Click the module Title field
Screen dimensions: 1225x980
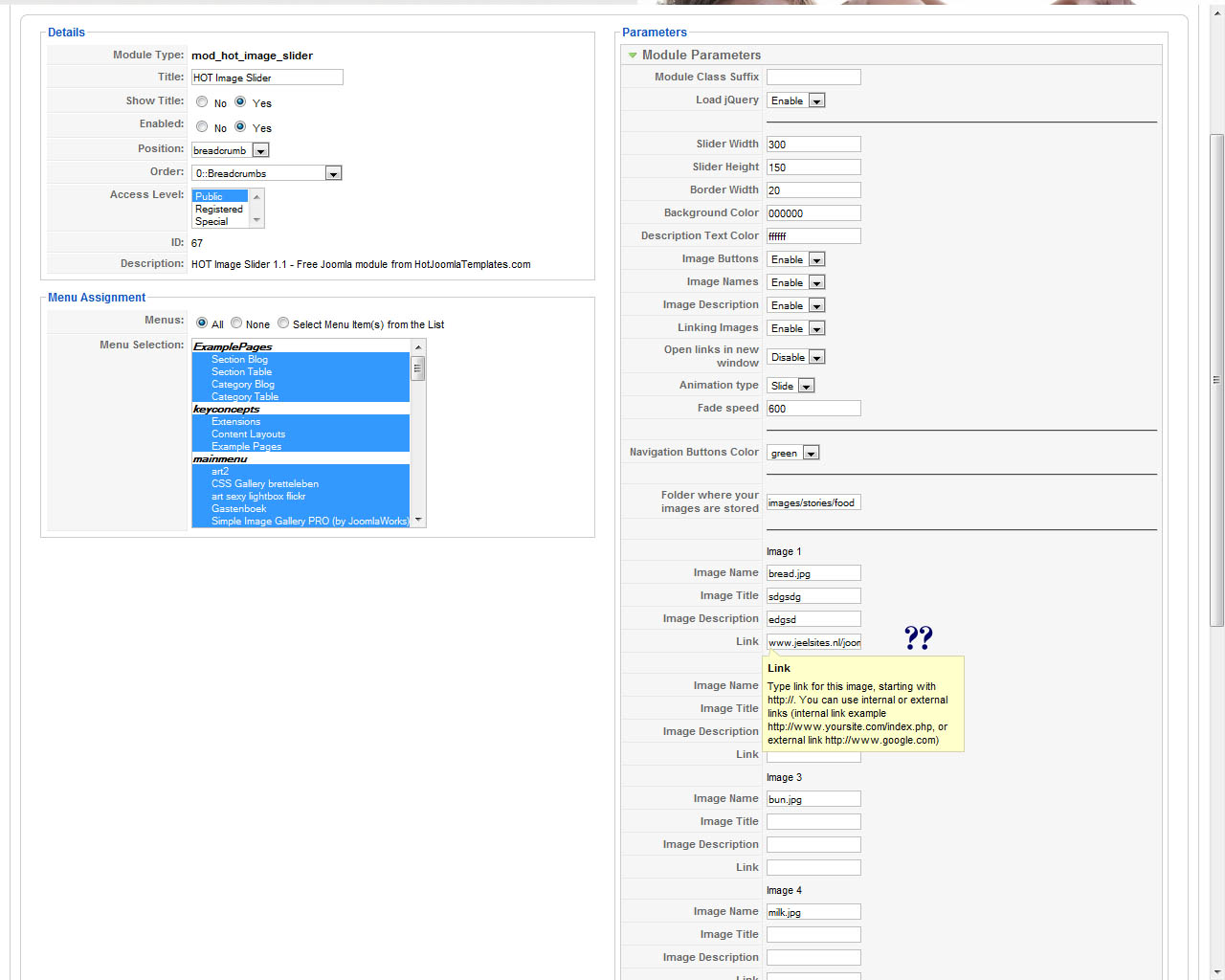pyautogui.click(x=267, y=78)
